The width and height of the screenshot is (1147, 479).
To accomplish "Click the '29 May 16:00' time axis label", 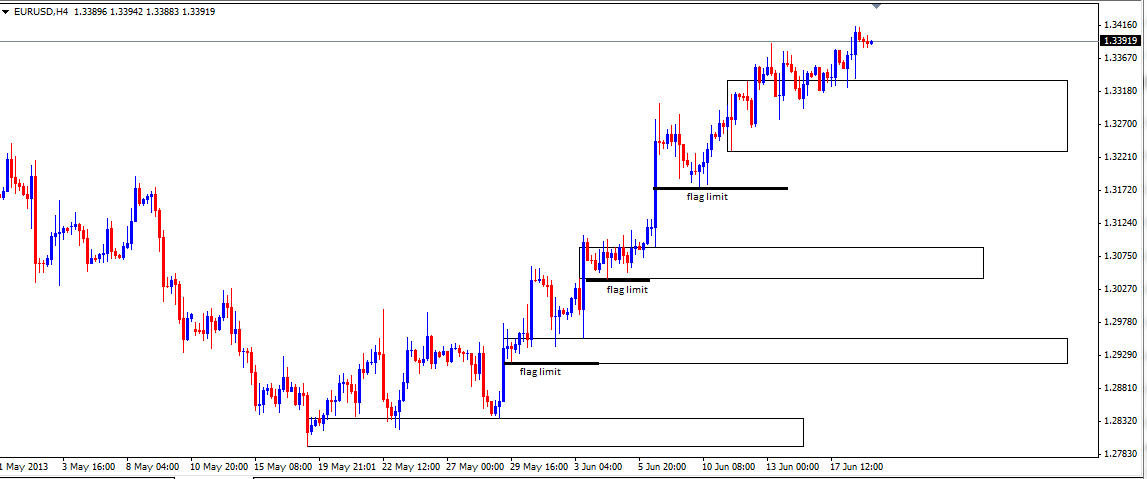I will (540, 467).
